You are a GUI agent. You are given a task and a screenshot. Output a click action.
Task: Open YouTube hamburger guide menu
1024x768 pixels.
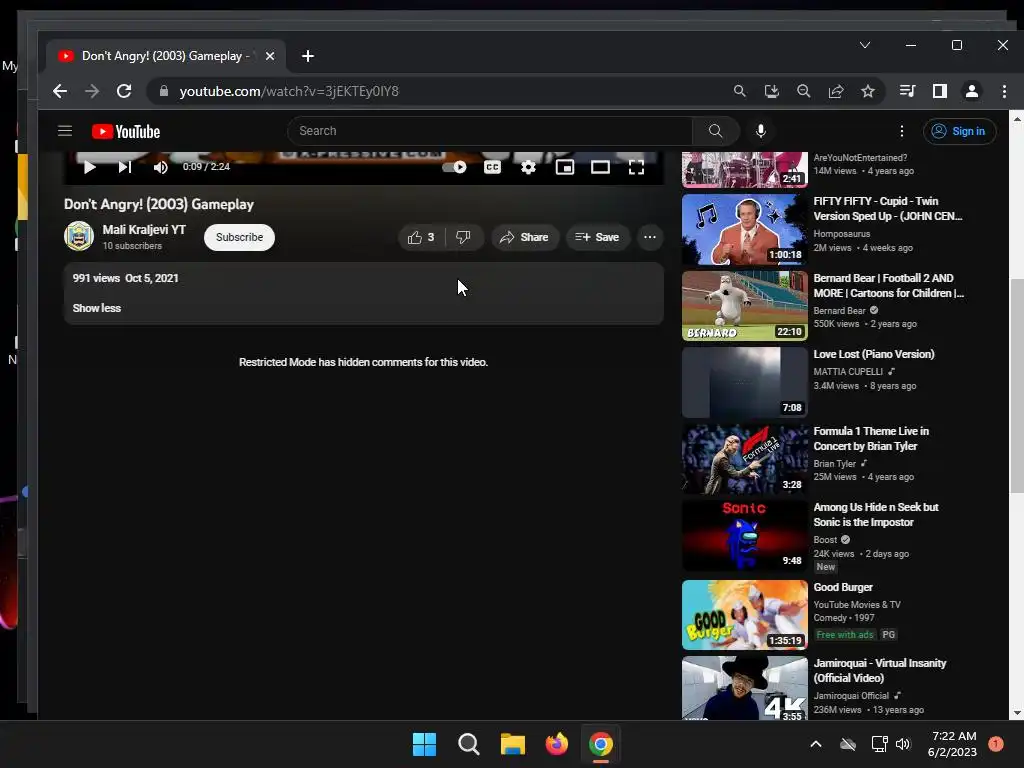[65, 131]
